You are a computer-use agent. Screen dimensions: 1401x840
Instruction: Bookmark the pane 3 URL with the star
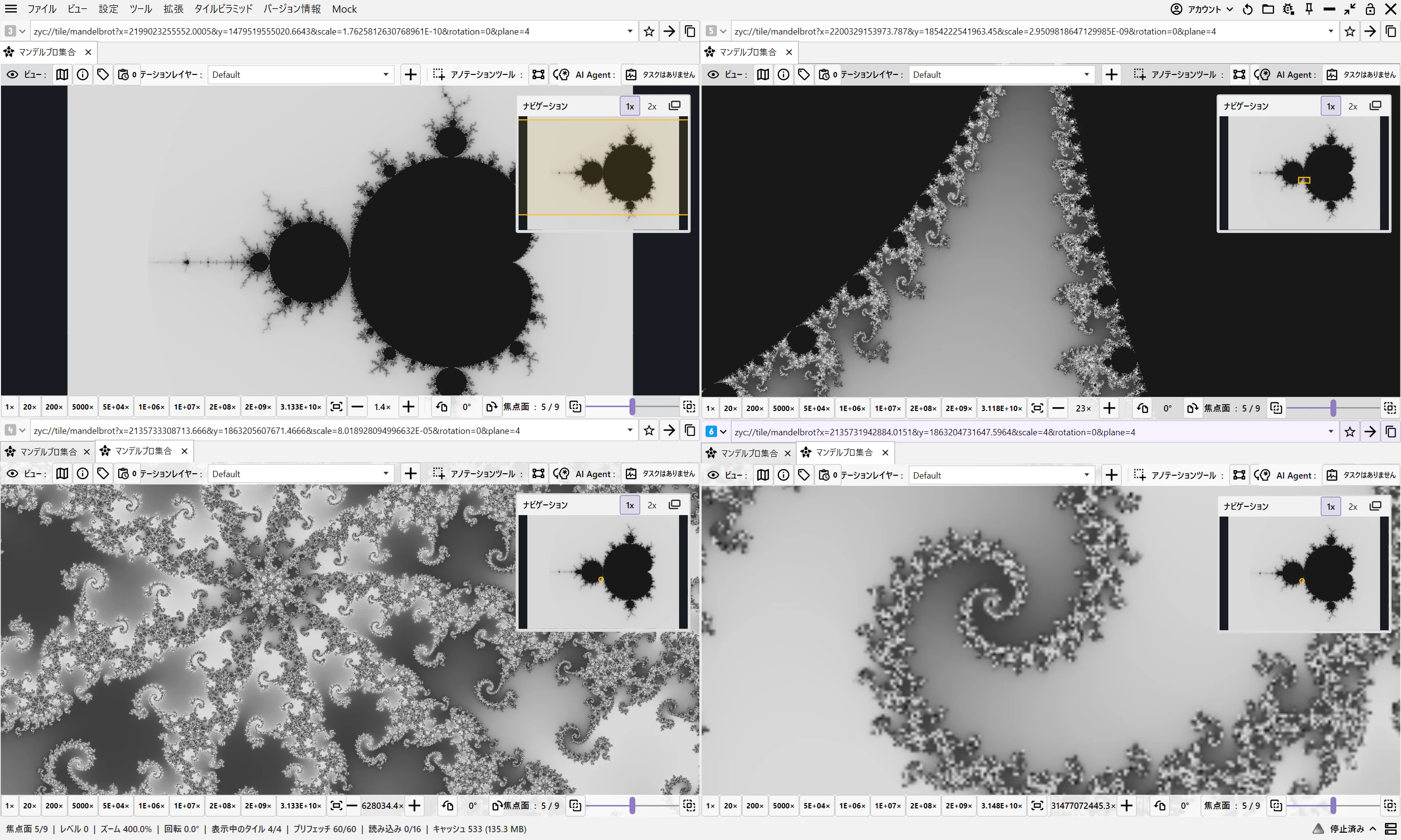point(649,31)
